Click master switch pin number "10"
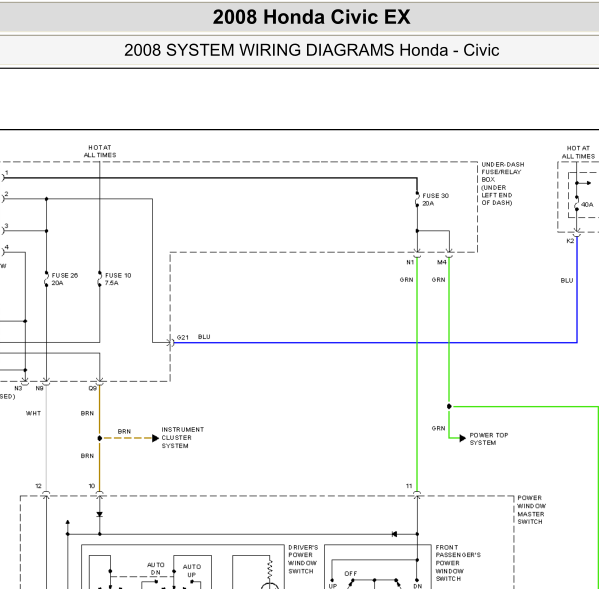599x589 pixels. 92,486
